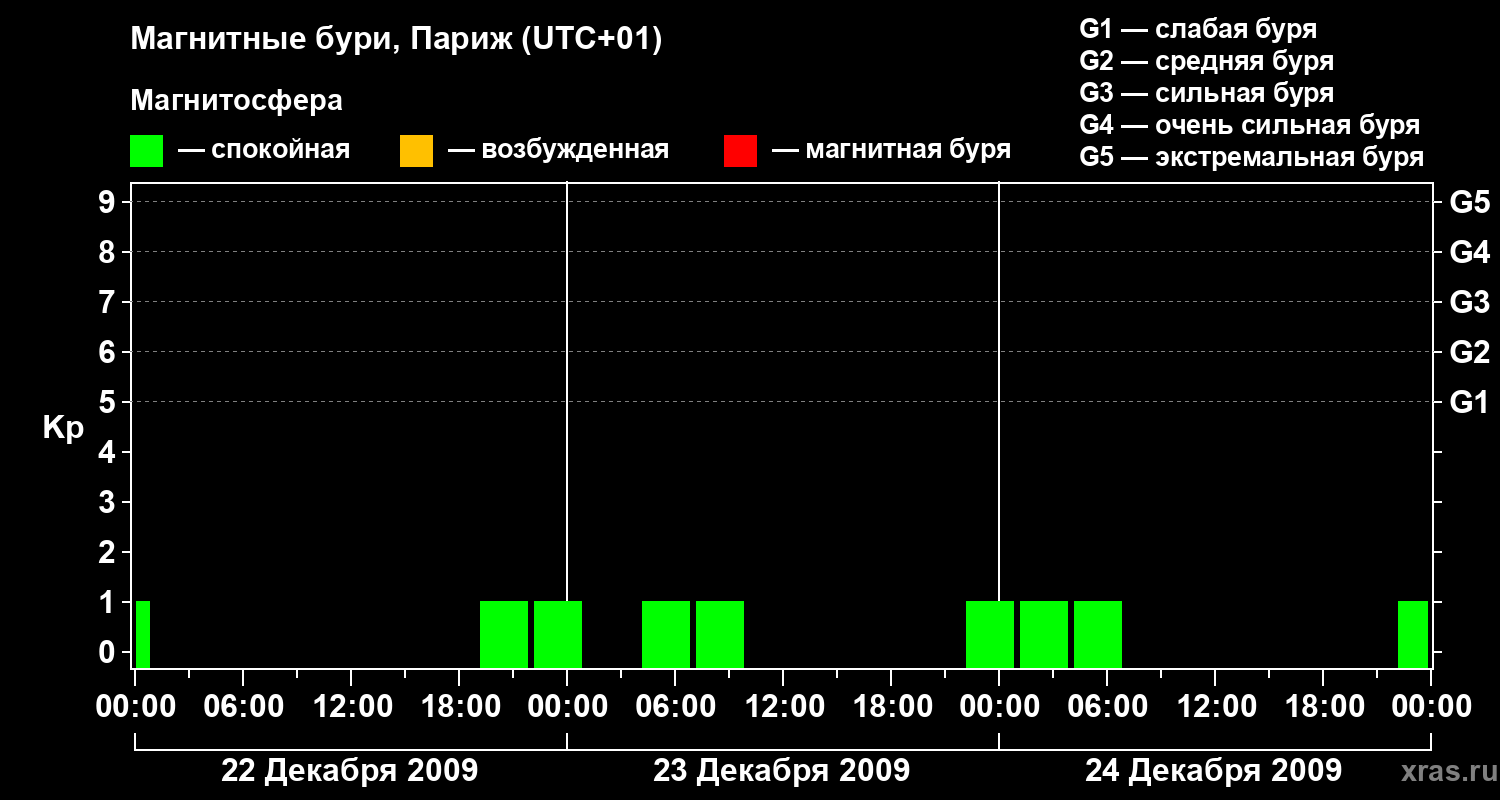Click the last green bar ending 24 December
Viewport: 1500px width, 800px height.
1413,634
